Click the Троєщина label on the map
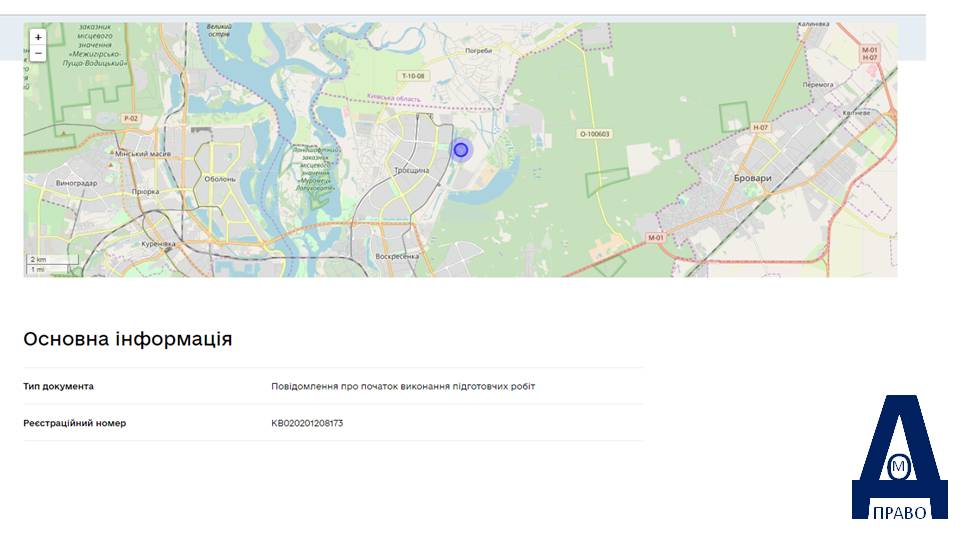Image resolution: width=960 pixels, height=540 pixels. point(411,170)
